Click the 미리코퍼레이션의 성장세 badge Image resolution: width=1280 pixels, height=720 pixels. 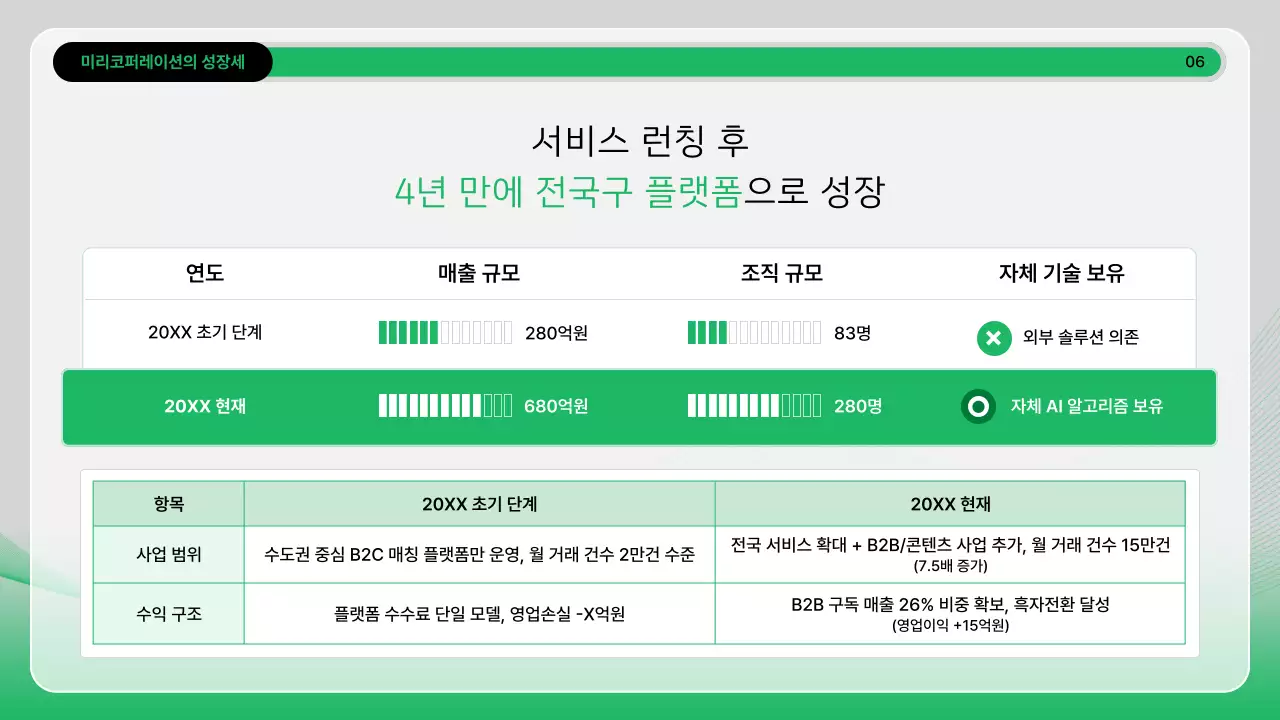(x=163, y=61)
